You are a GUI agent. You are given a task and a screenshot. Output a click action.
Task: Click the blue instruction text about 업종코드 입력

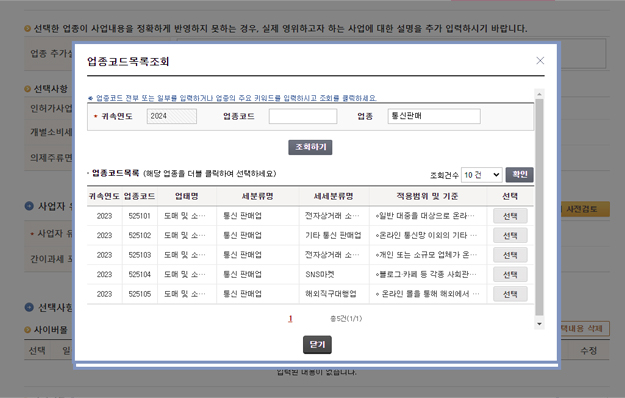[232, 98]
